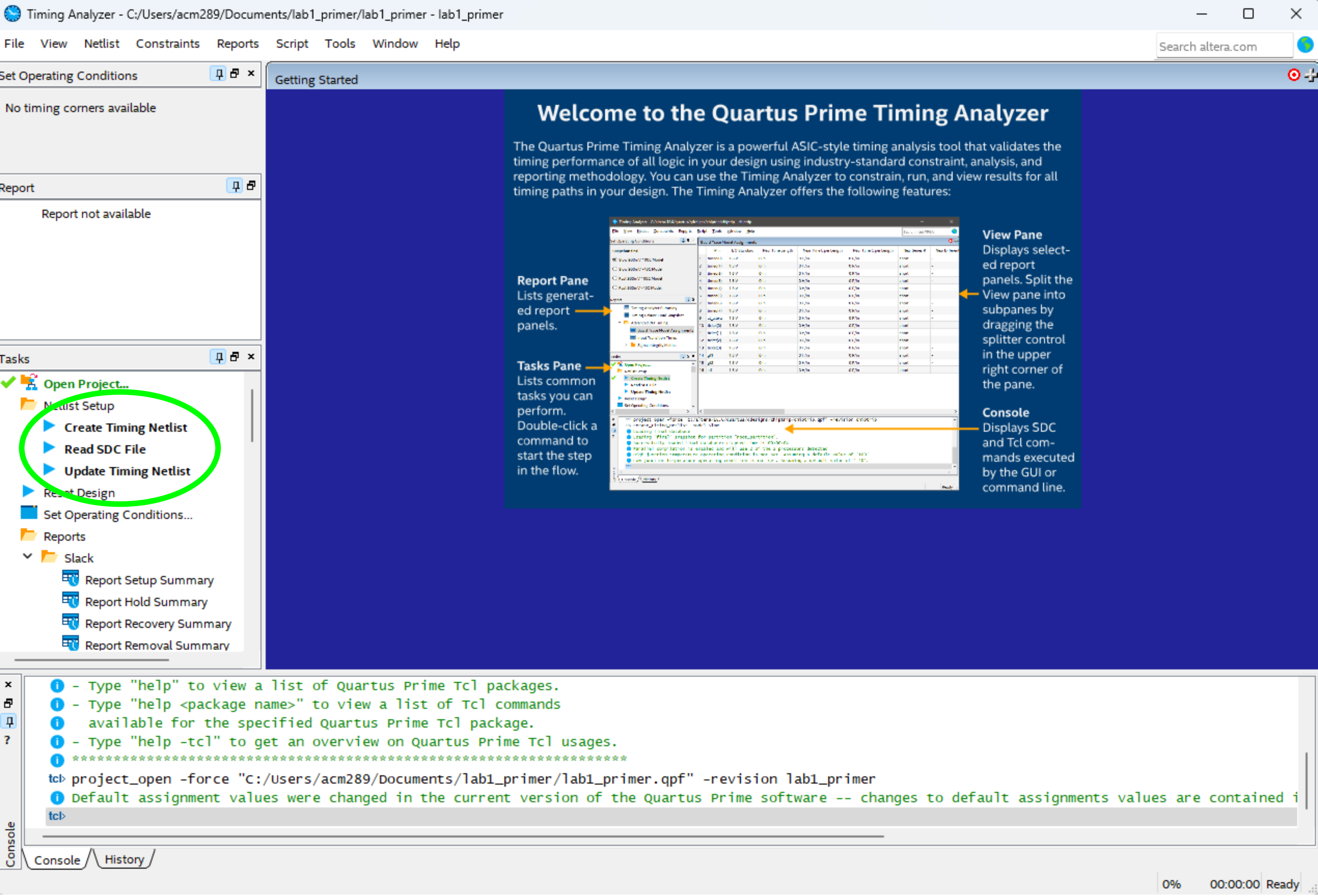1318x896 pixels.
Task: Click the 00:00:00 elapsed time status
Action: [x=1234, y=884]
